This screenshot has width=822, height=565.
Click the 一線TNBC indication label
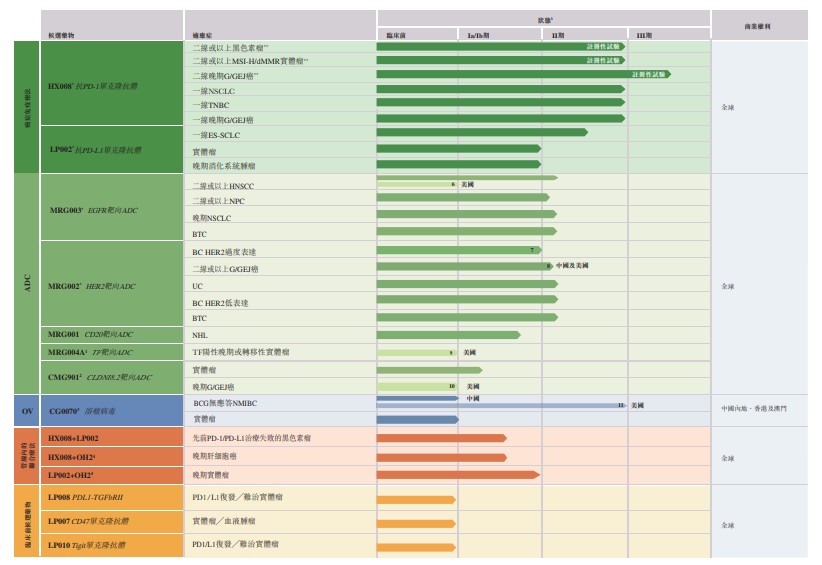click(x=211, y=105)
